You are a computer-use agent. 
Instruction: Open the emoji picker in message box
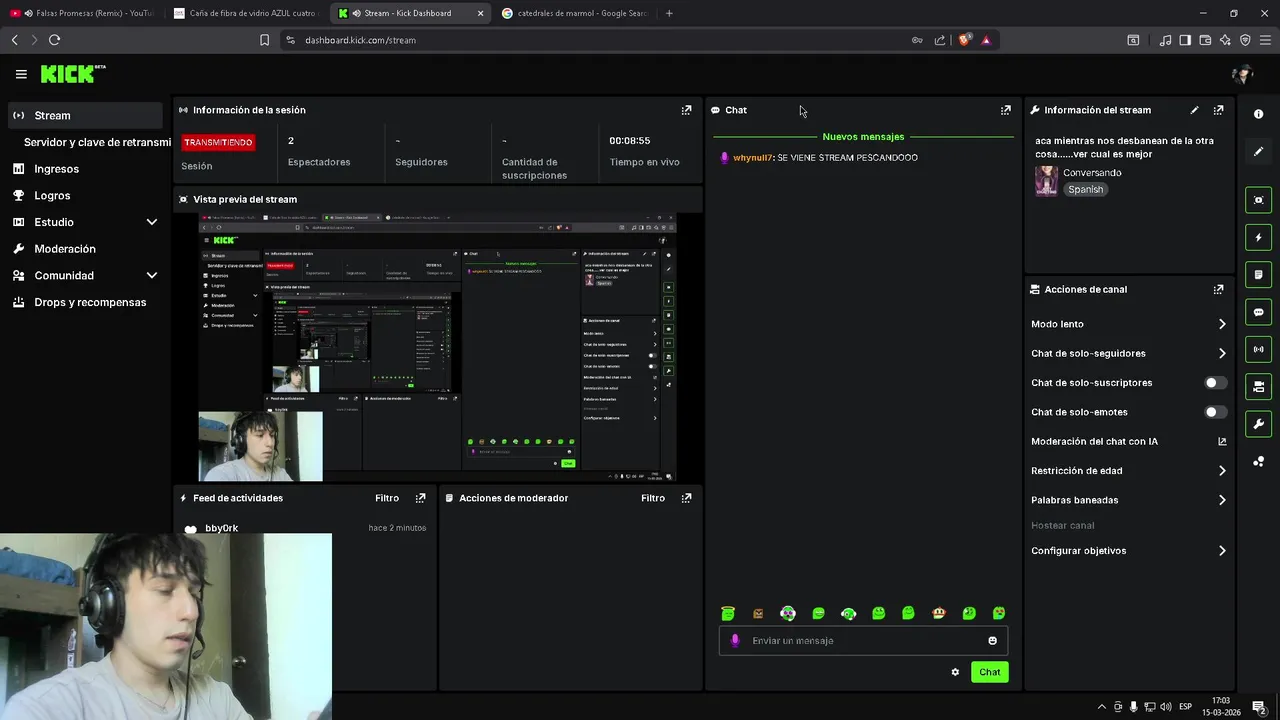click(x=992, y=641)
